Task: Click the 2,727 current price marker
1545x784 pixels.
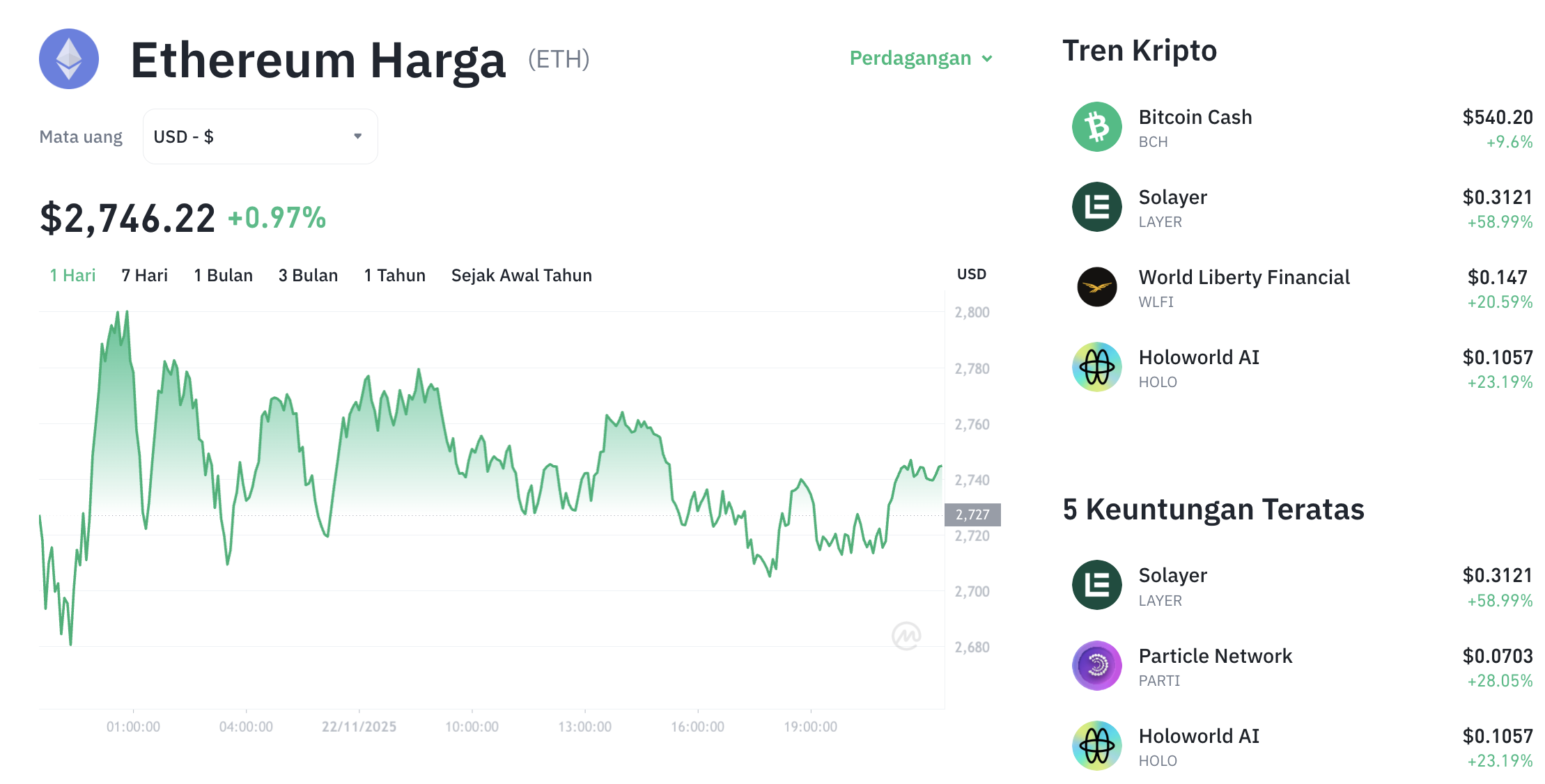Action: pyautogui.click(x=972, y=514)
